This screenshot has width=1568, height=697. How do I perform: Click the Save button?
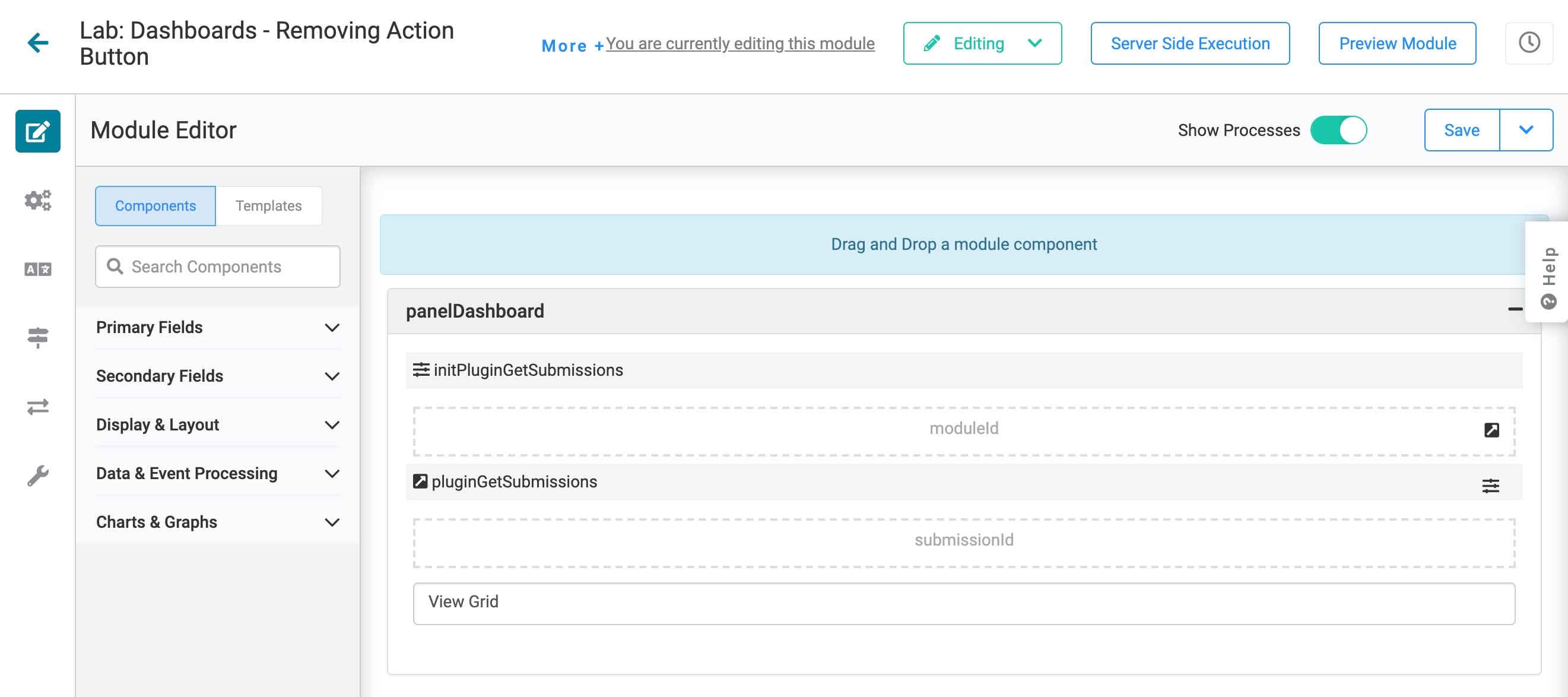(x=1462, y=130)
